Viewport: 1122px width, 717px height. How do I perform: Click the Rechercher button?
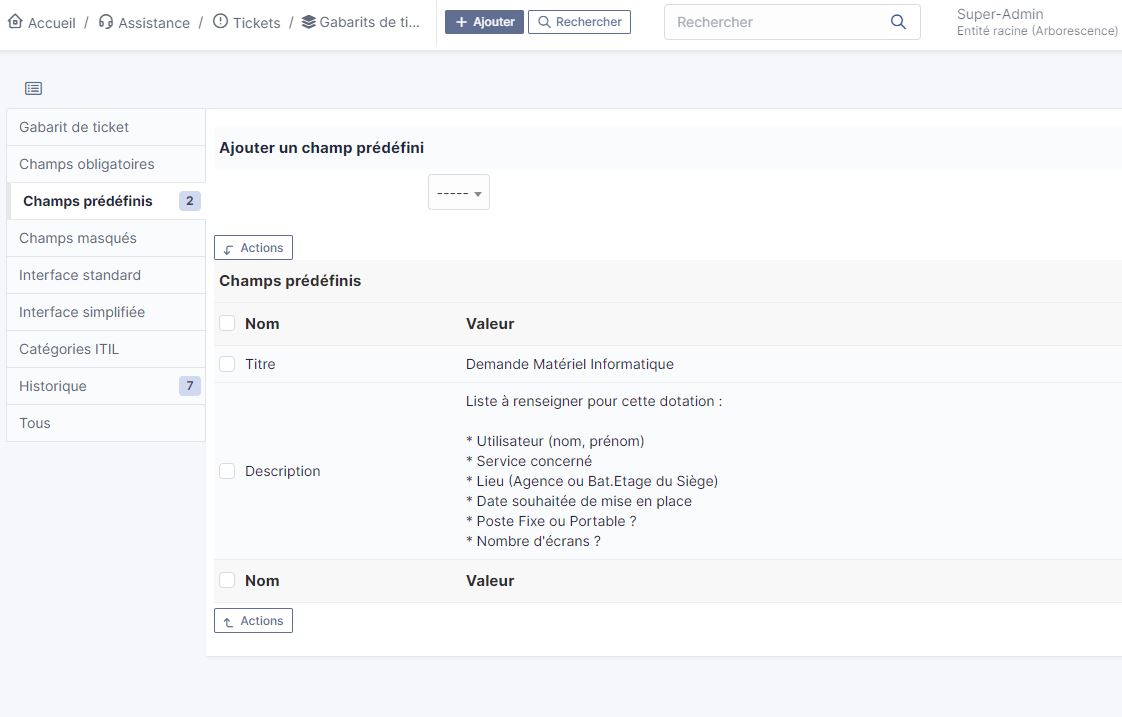tap(579, 21)
